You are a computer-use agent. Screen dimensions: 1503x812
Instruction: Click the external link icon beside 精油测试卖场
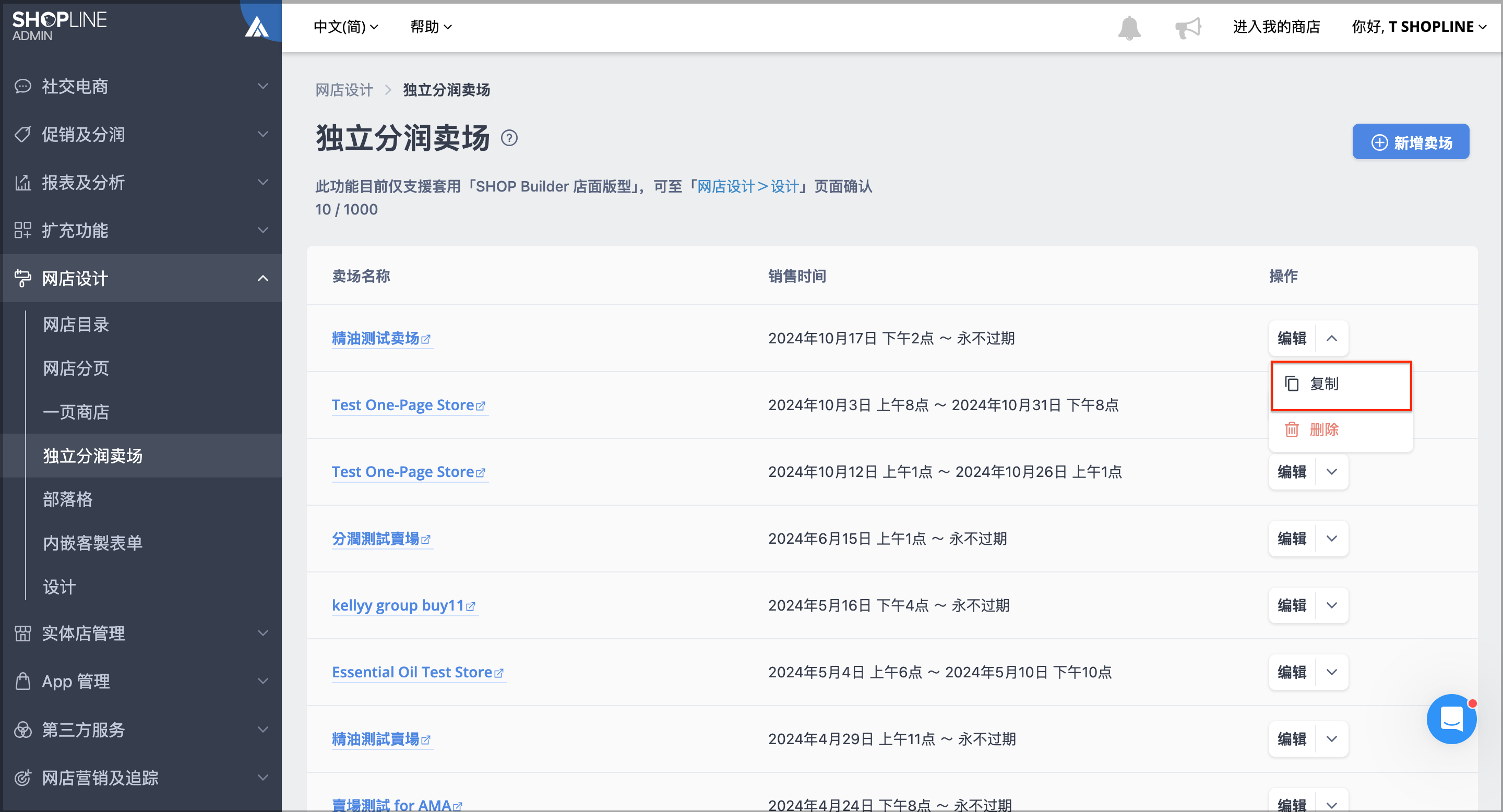tap(426, 340)
